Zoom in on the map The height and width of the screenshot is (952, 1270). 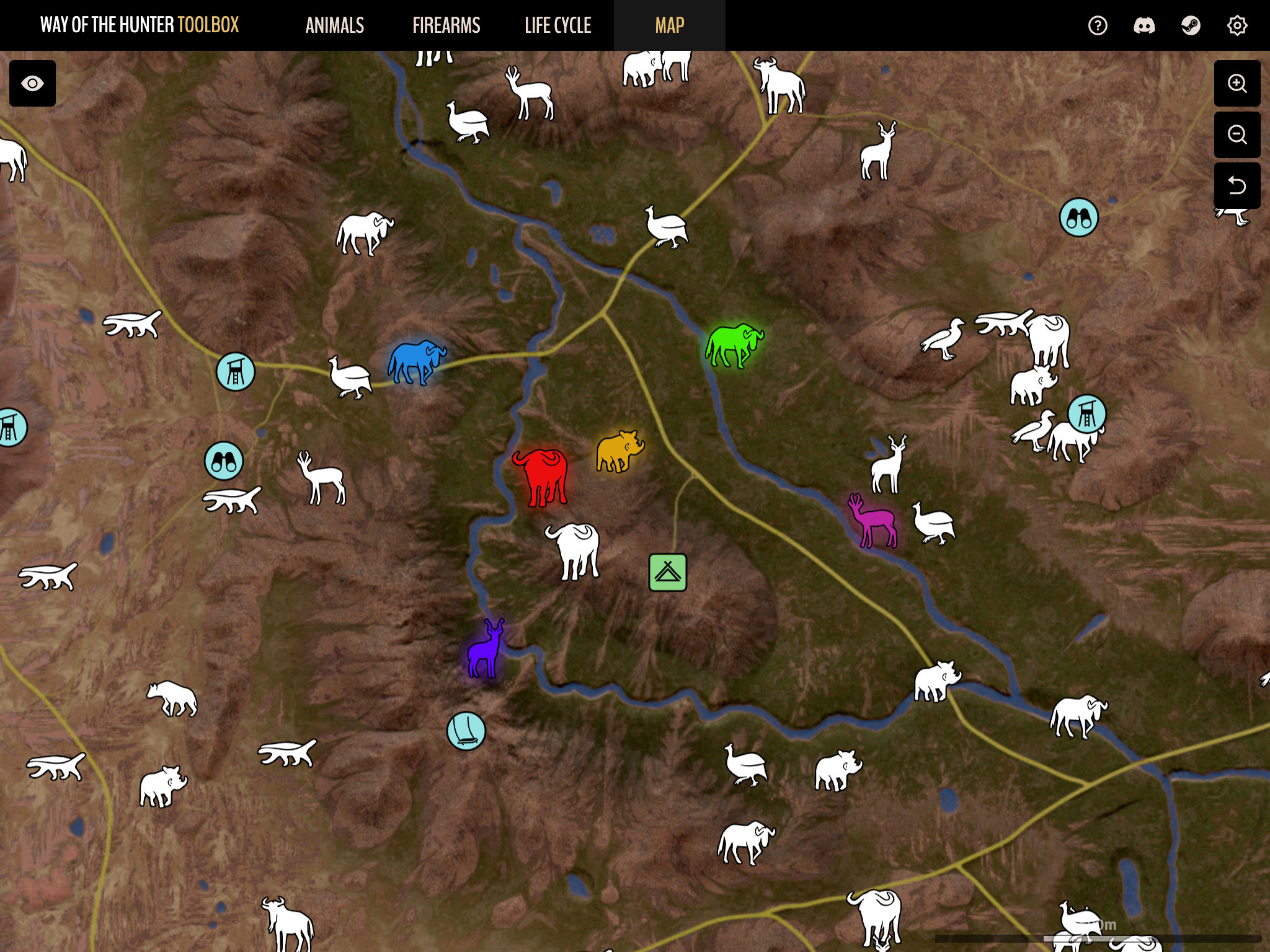[x=1237, y=84]
